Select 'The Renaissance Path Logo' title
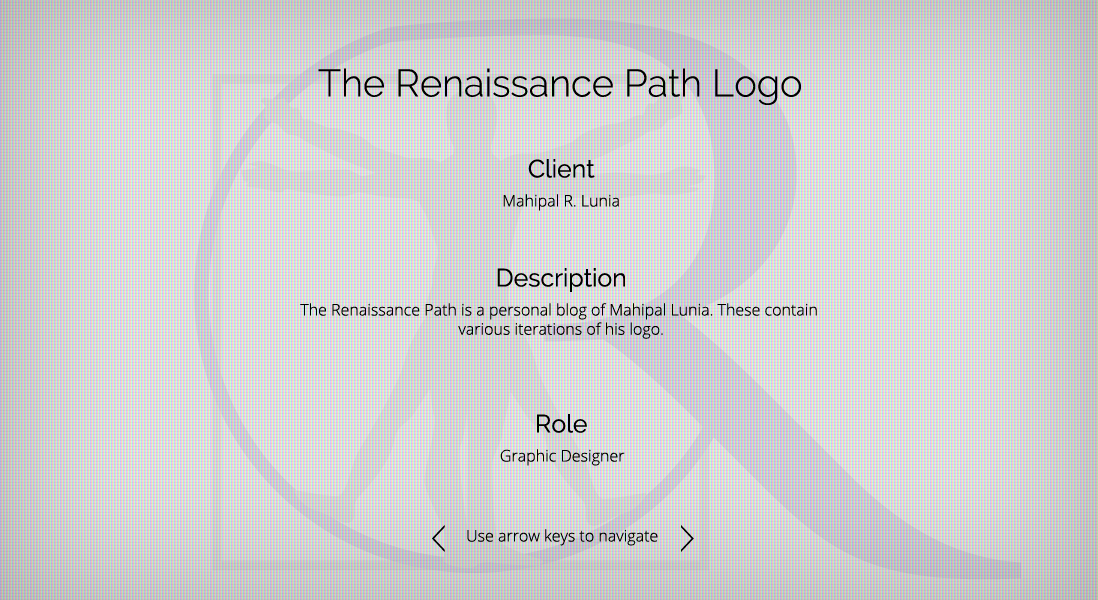 pos(559,83)
